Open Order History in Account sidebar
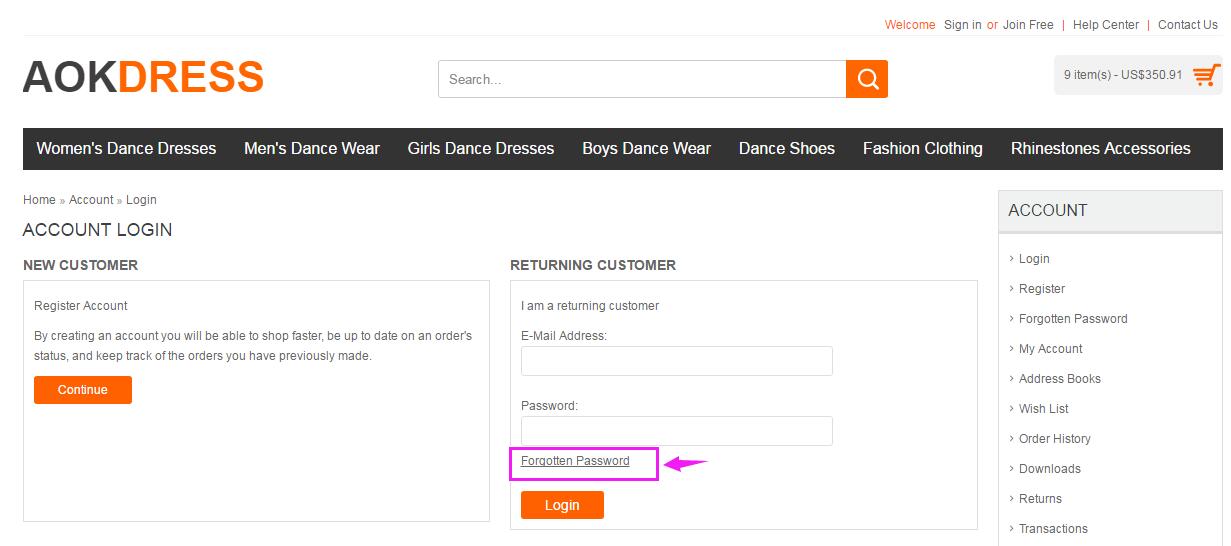The height and width of the screenshot is (546, 1231). (x=1055, y=439)
